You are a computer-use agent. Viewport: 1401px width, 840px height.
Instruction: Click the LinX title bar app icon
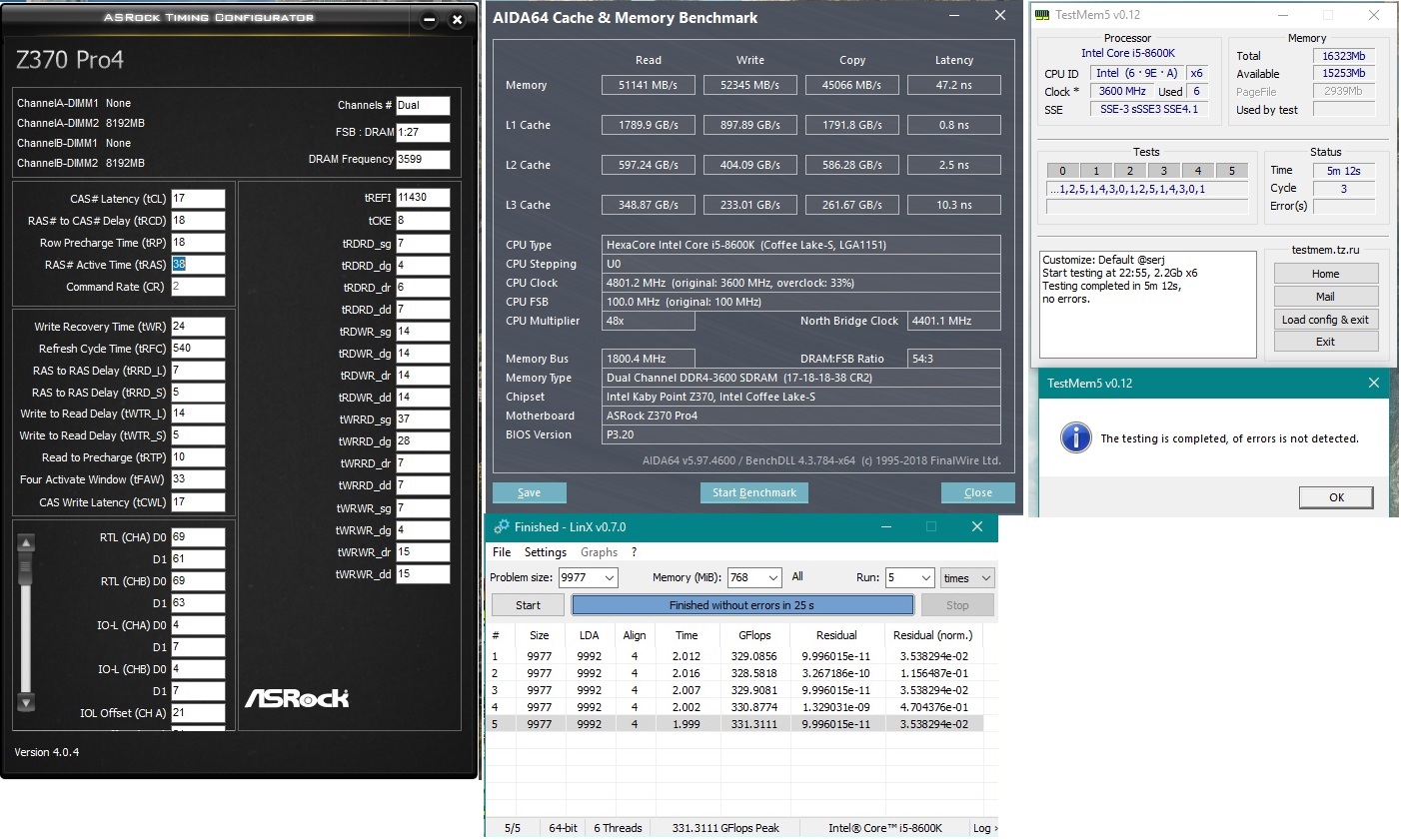coord(502,526)
